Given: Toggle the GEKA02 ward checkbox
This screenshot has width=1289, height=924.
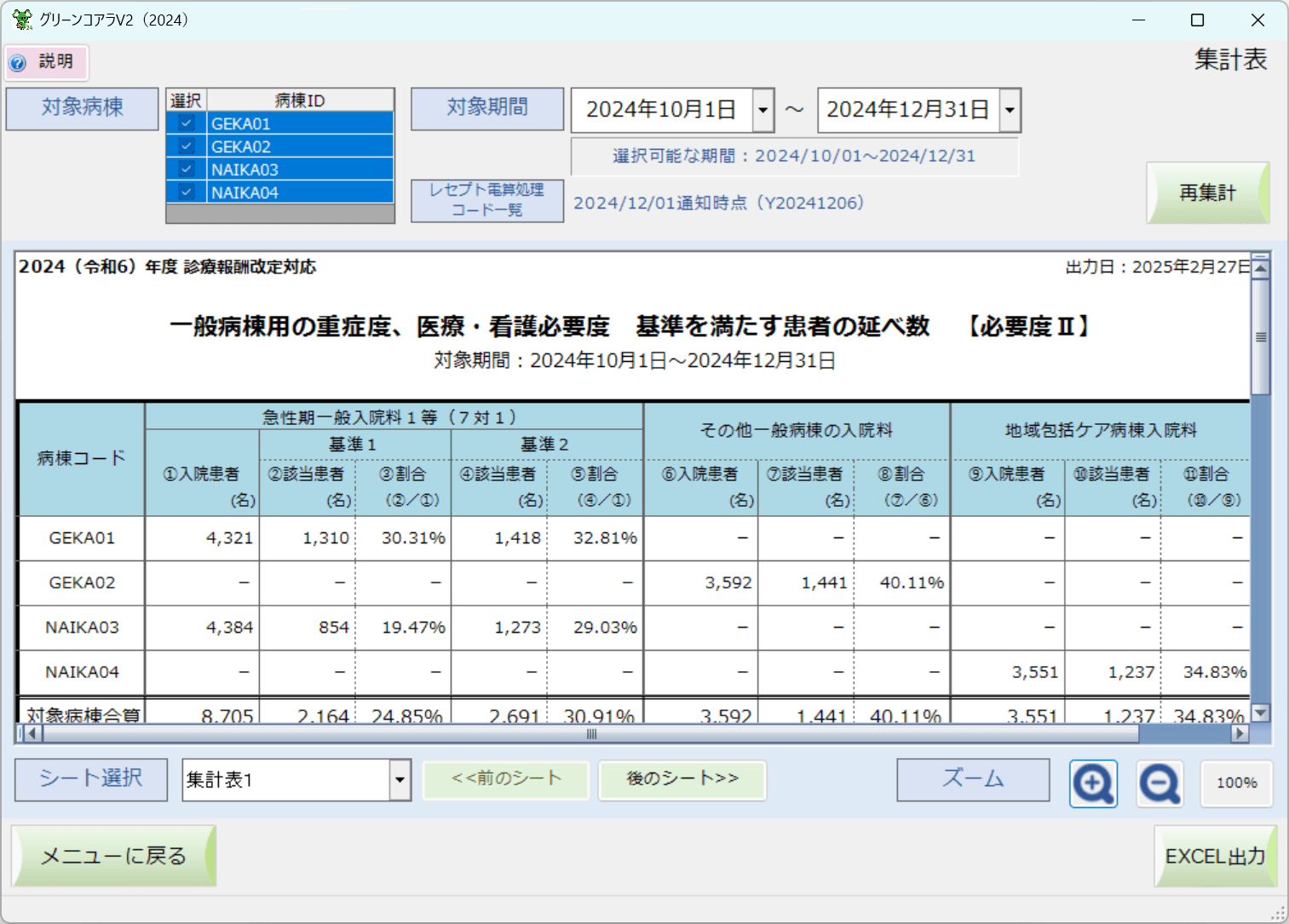Looking at the screenshot, I should [187, 146].
